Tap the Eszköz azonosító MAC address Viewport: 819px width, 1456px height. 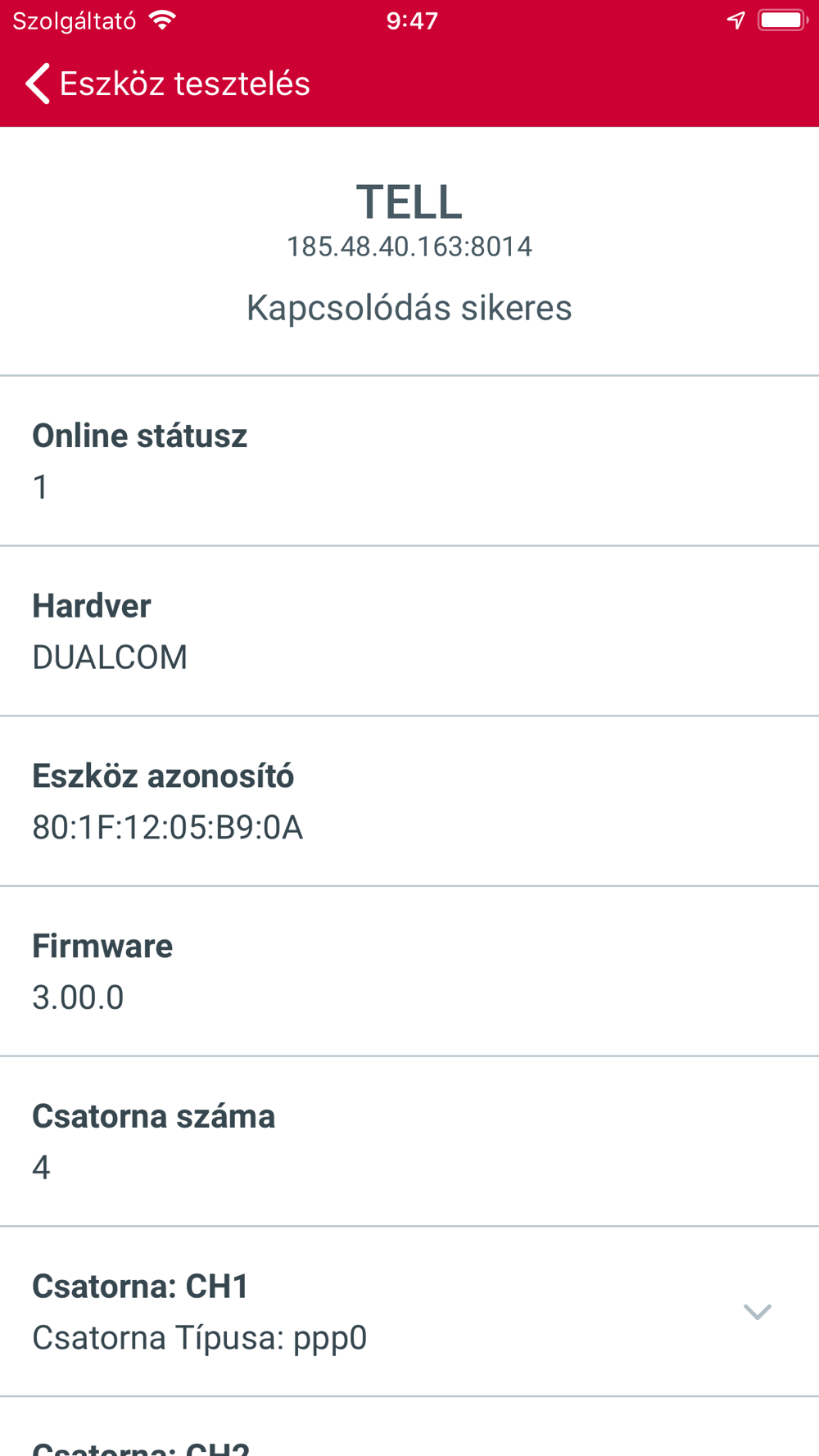168,828
